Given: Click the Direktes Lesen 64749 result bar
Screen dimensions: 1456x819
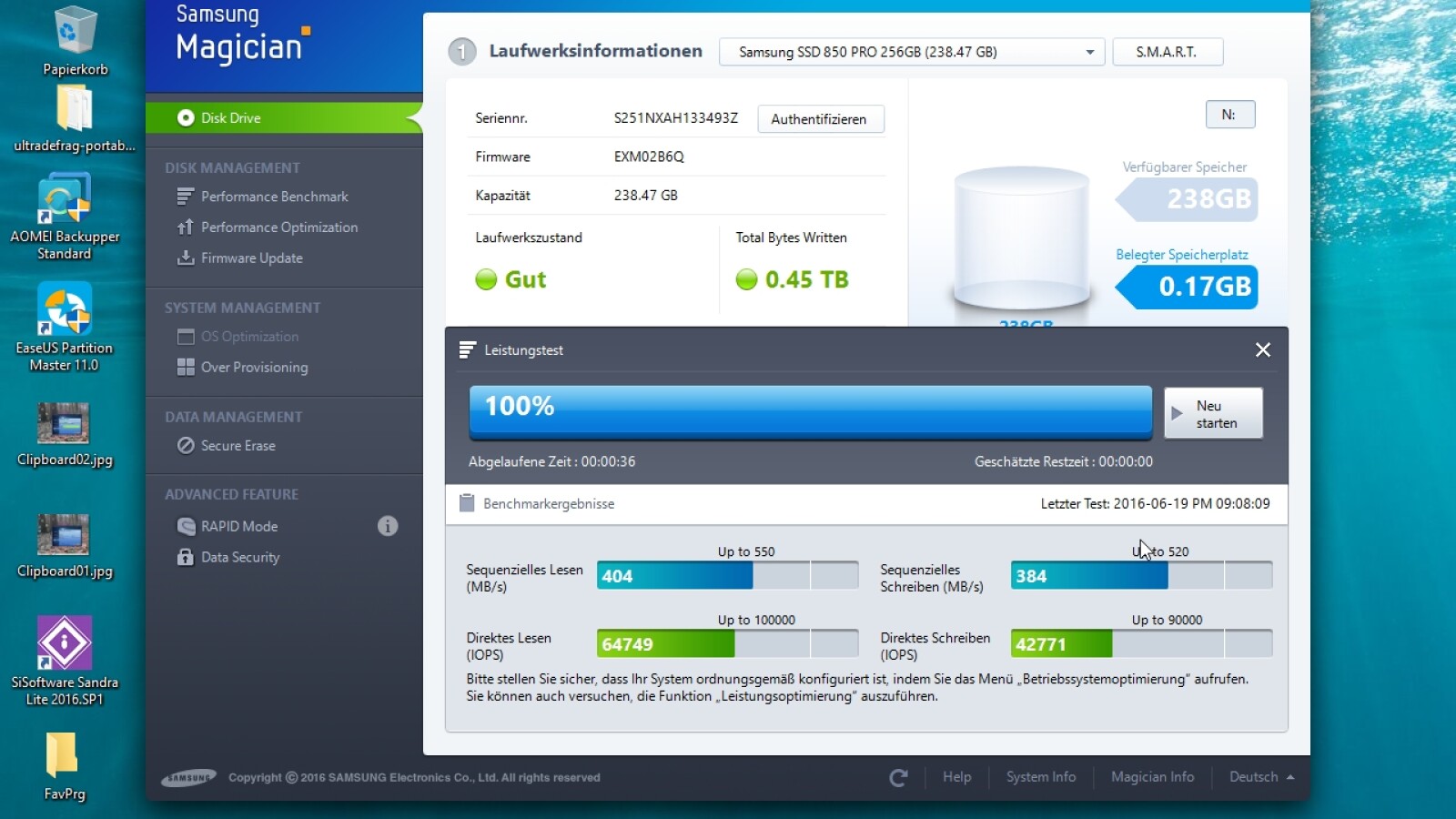Looking at the screenshot, I should pyautogui.click(x=727, y=644).
